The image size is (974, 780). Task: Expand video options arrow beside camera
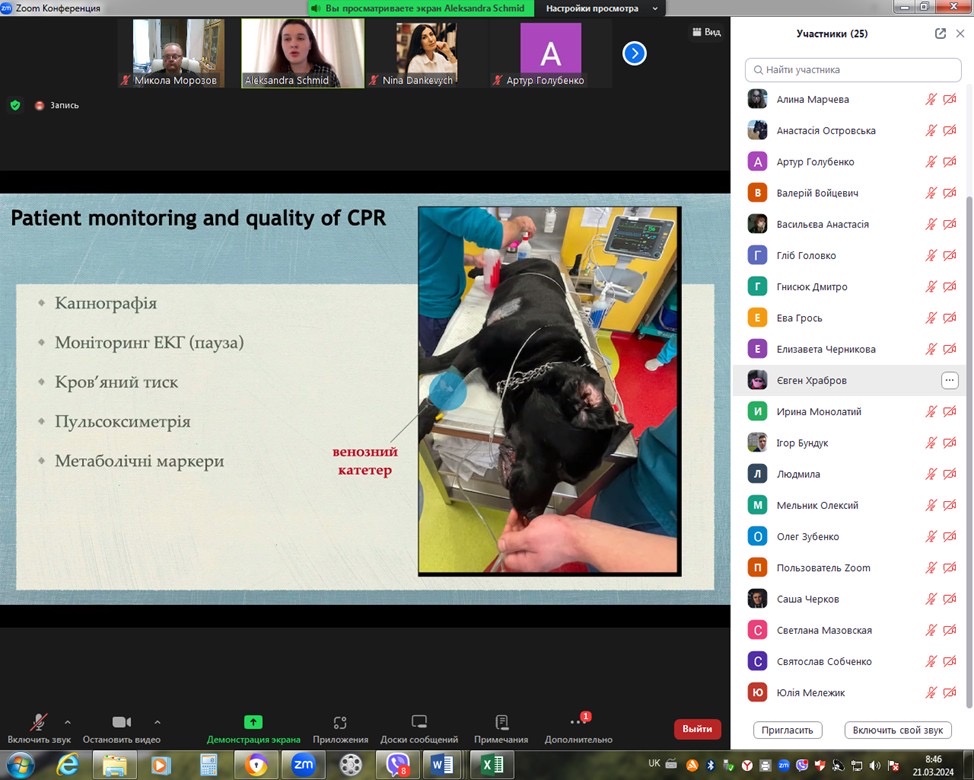tap(157, 722)
